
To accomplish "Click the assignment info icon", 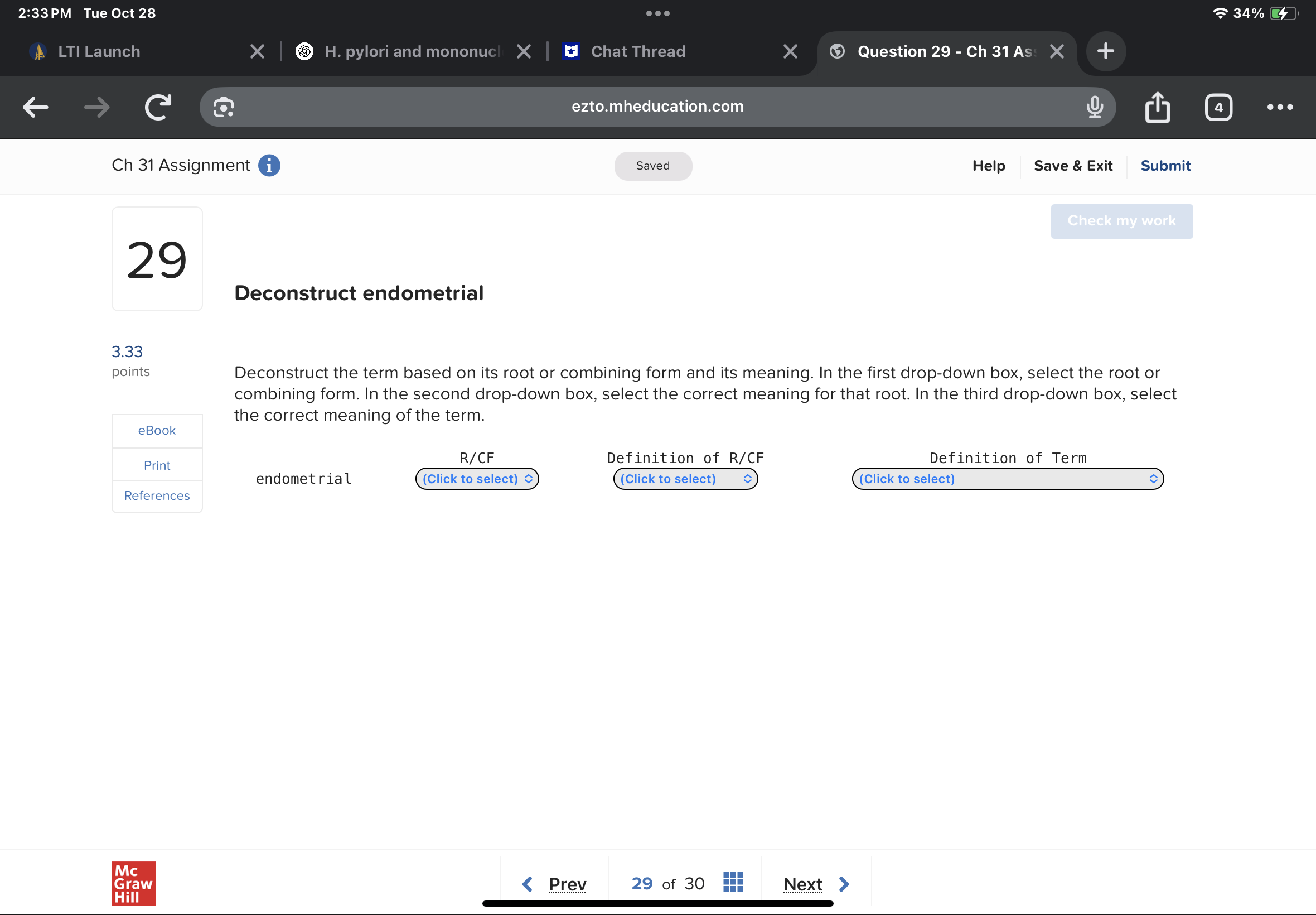I will 269,166.
